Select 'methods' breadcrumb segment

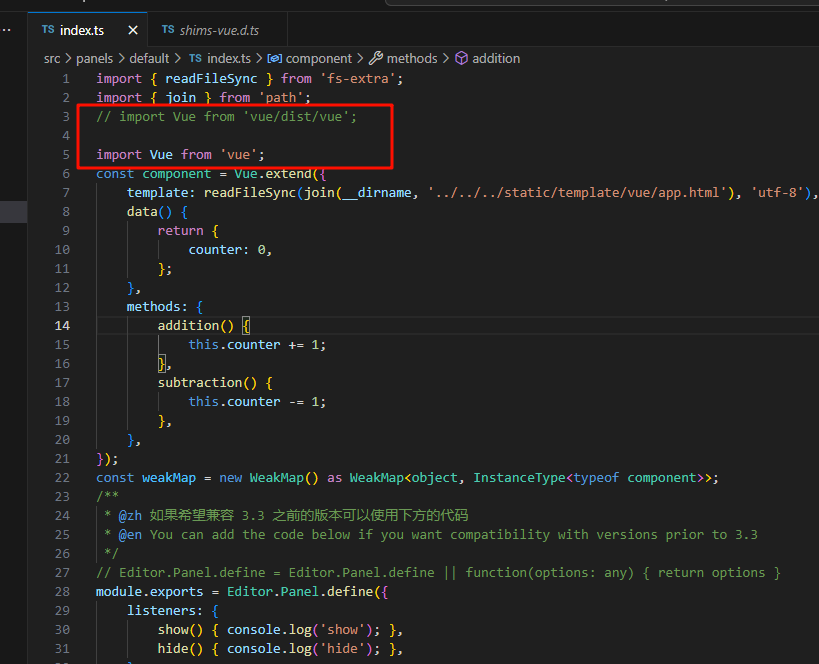412,59
